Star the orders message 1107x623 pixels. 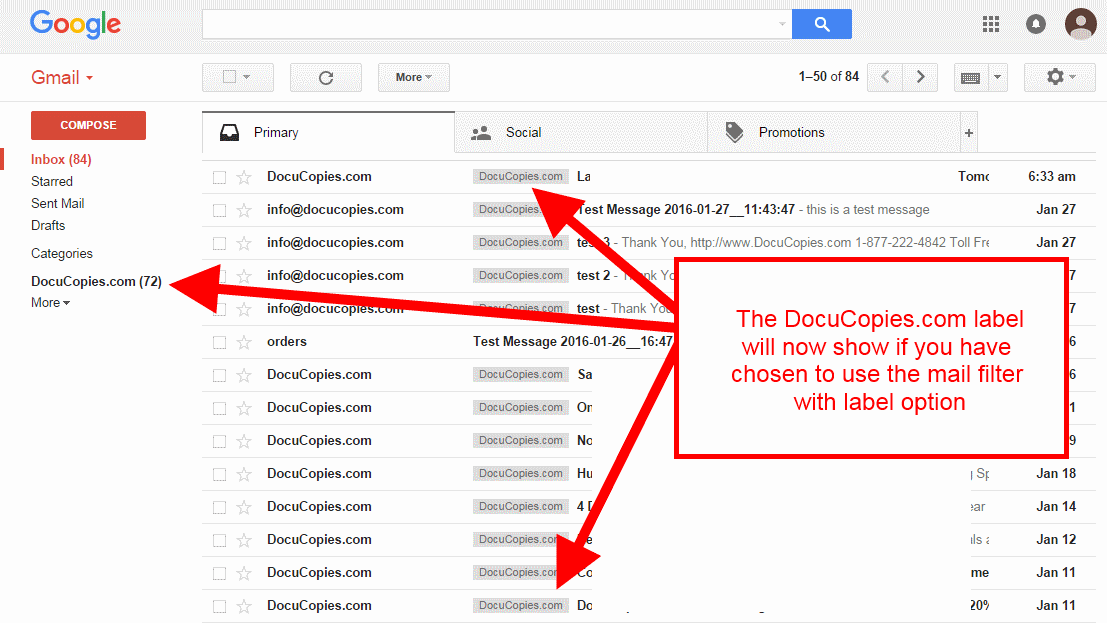pyautogui.click(x=244, y=342)
